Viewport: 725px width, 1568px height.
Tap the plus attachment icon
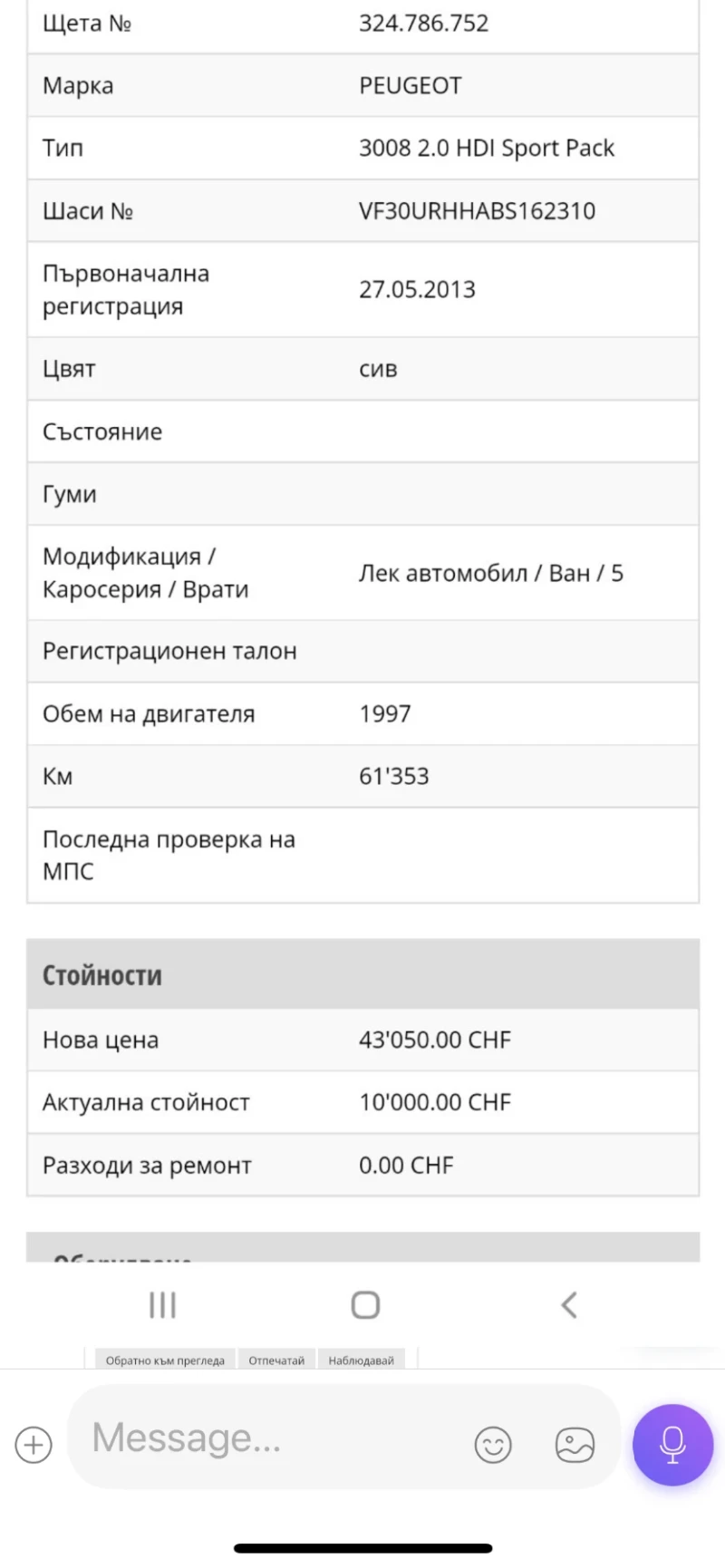click(33, 1445)
